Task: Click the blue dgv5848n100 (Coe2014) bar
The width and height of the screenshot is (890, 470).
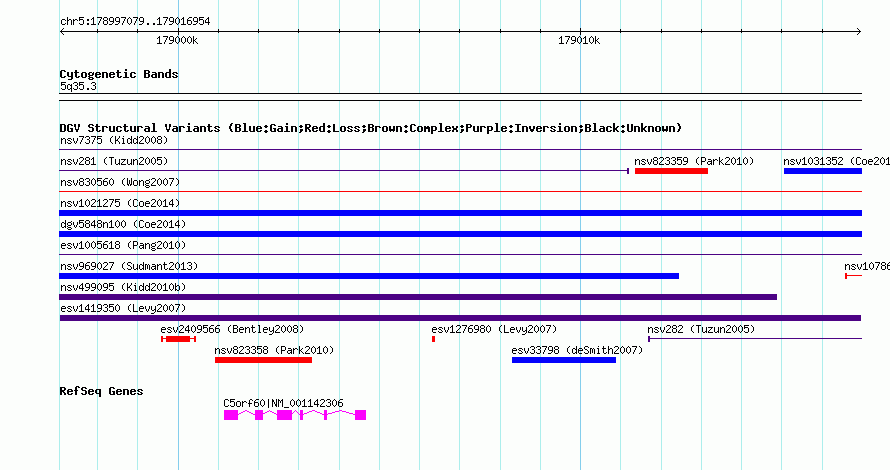Action: pos(460,234)
